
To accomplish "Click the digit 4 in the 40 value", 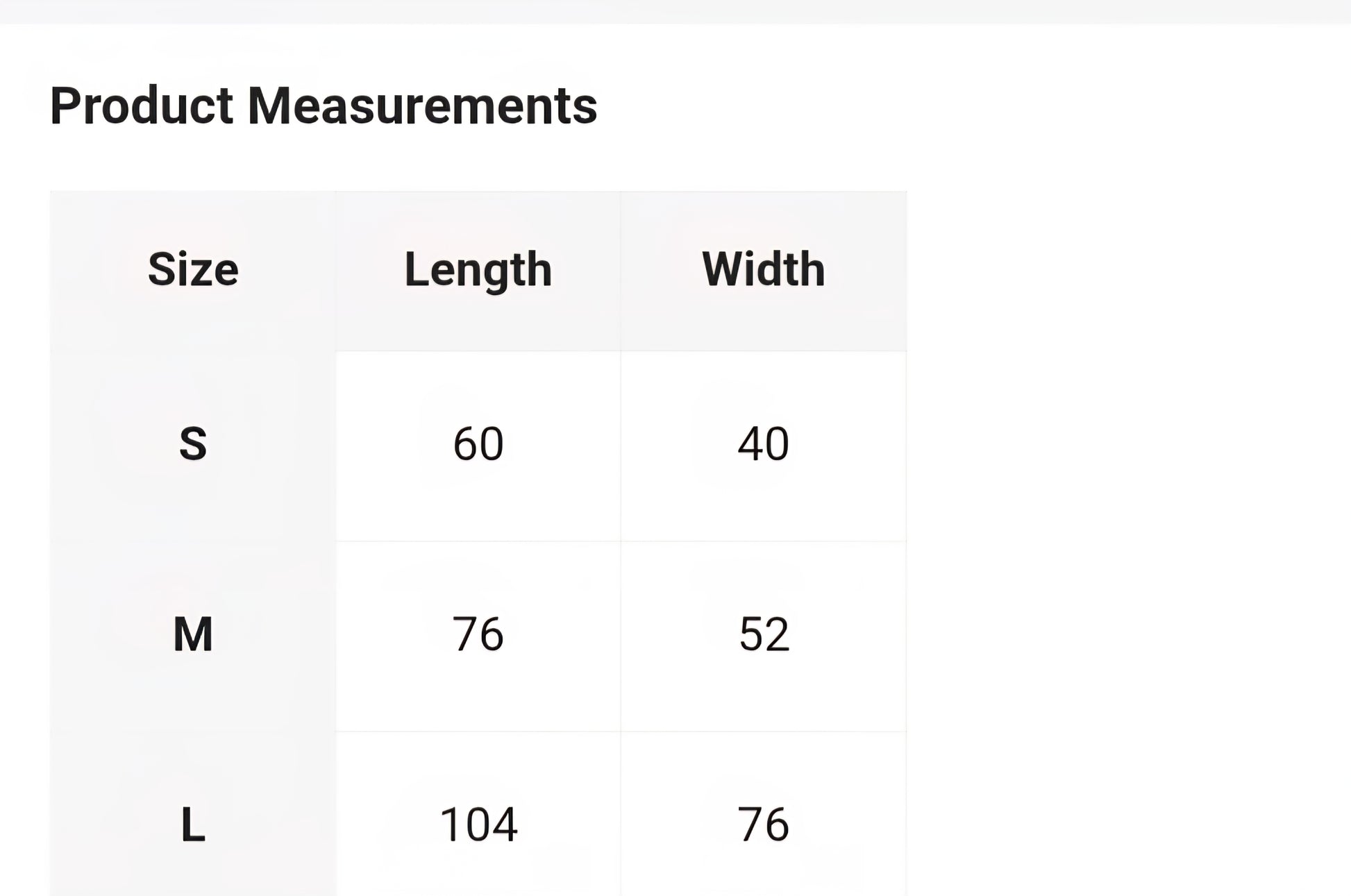I will coord(750,444).
